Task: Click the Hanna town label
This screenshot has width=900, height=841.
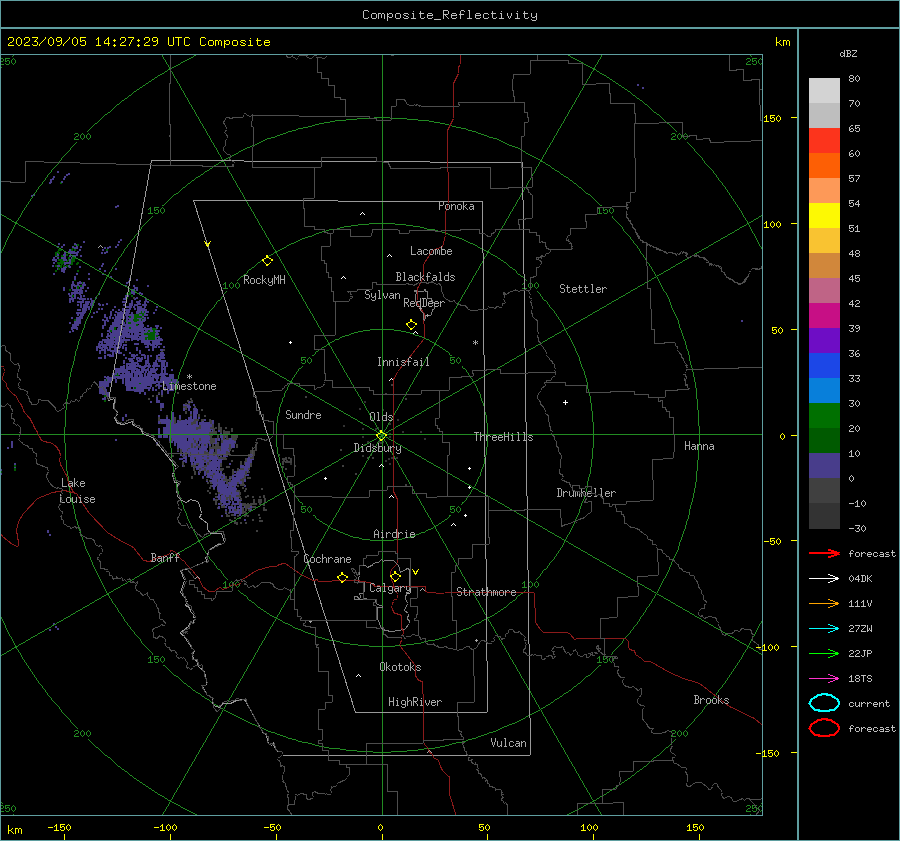Action: [x=699, y=446]
